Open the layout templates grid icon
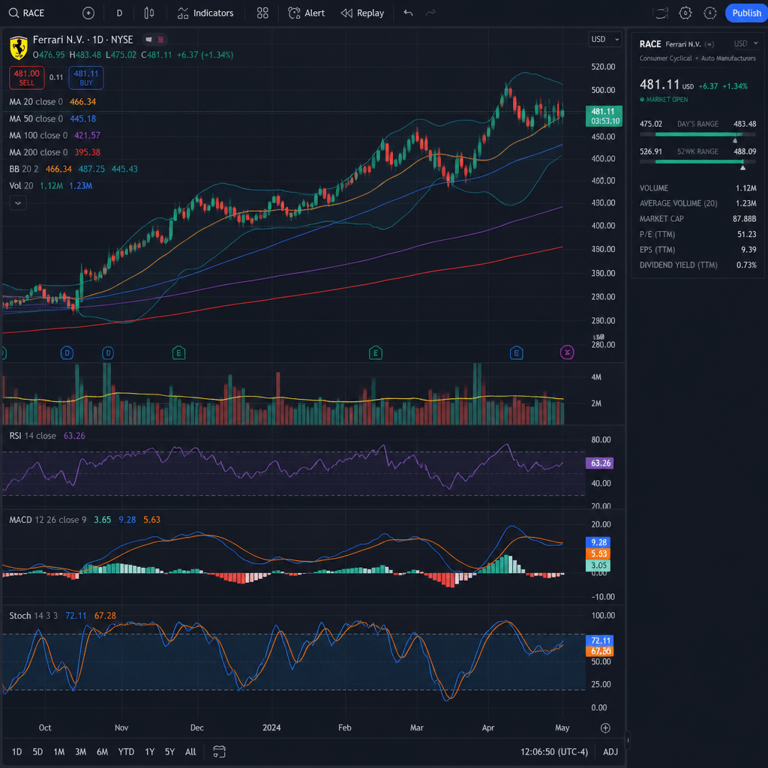Screen dimensions: 768x768 263,13
